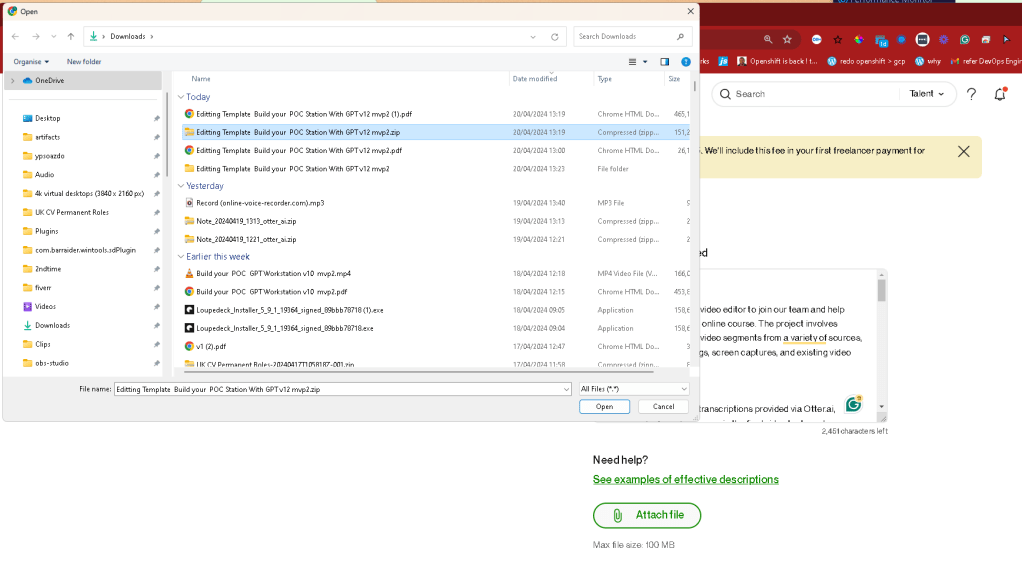Select the Desktop folder in sidebar

(x=48, y=119)
